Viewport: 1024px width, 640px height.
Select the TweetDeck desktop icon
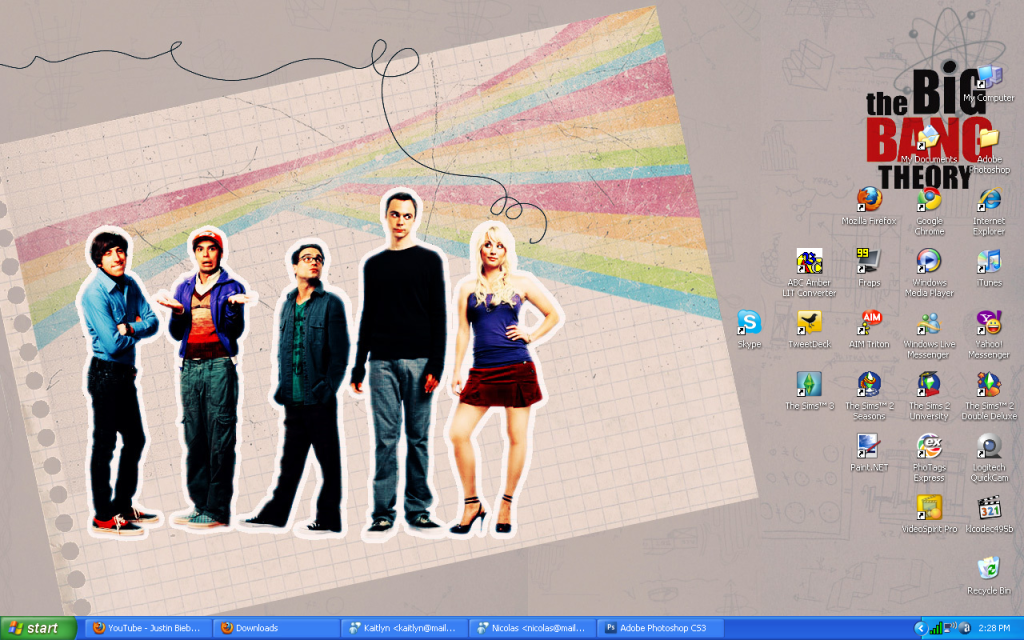(809, 329)
